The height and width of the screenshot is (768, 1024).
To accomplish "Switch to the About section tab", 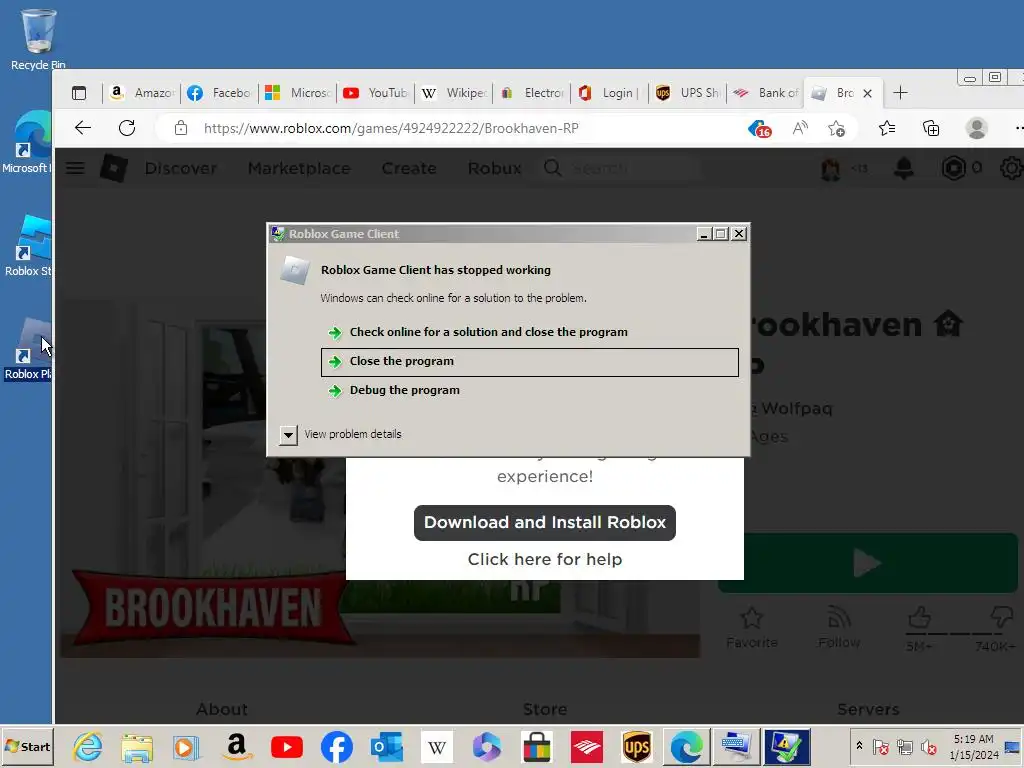I will [222, 709].
